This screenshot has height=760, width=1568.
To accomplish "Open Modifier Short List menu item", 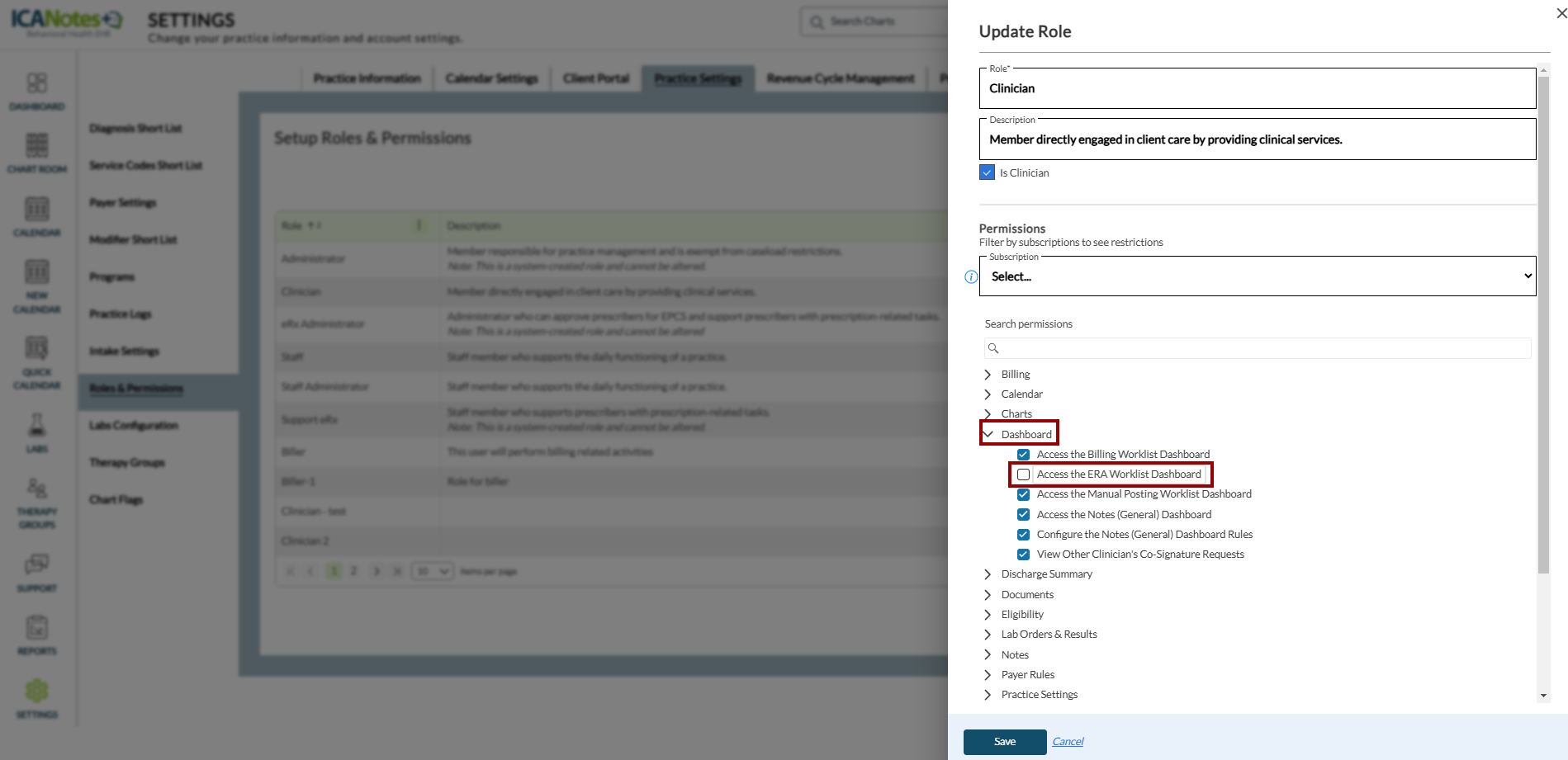I will tap(133, 240).
